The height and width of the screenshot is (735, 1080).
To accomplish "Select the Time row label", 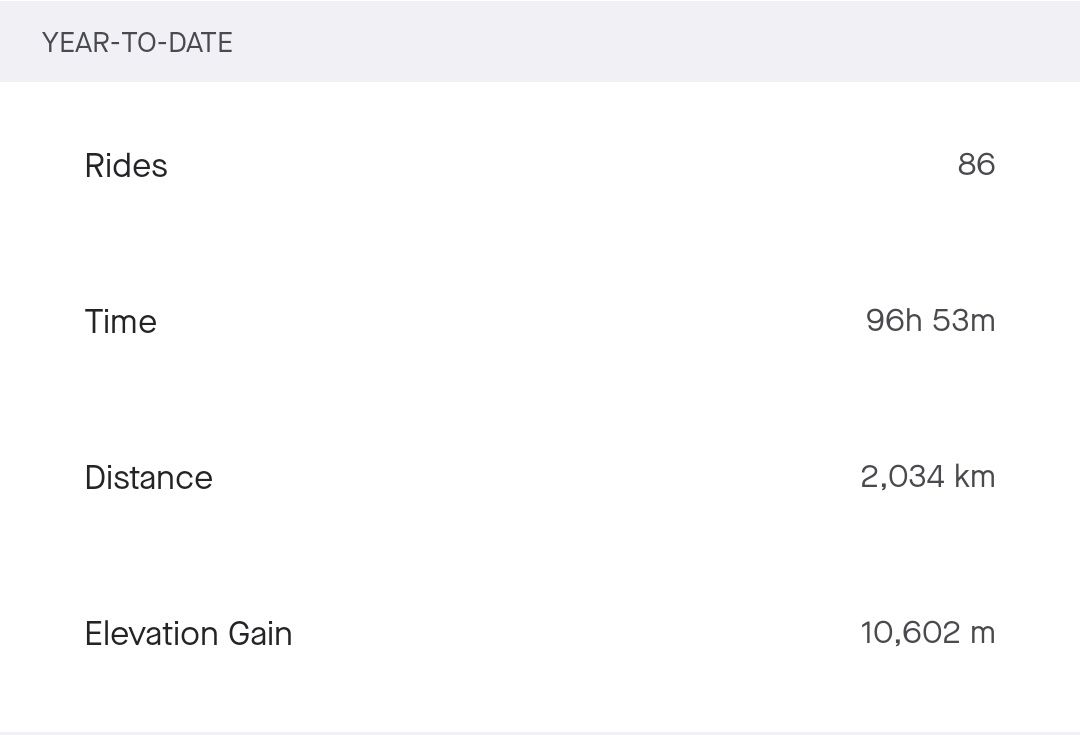I will coord(121,322).
